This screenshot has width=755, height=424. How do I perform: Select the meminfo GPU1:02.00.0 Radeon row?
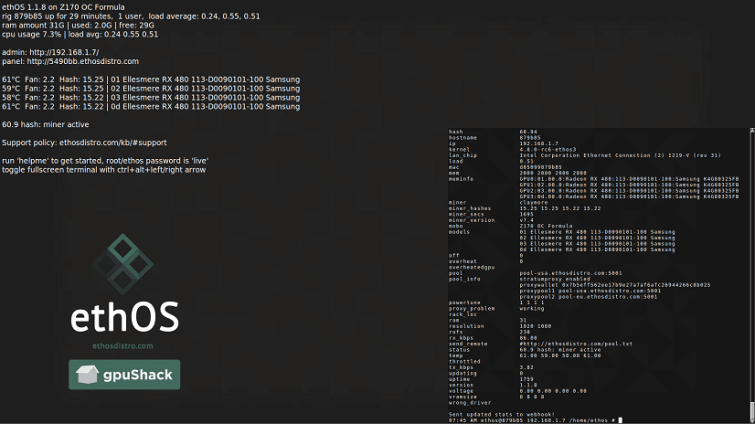pyautogui.click(x=629, y=185)
